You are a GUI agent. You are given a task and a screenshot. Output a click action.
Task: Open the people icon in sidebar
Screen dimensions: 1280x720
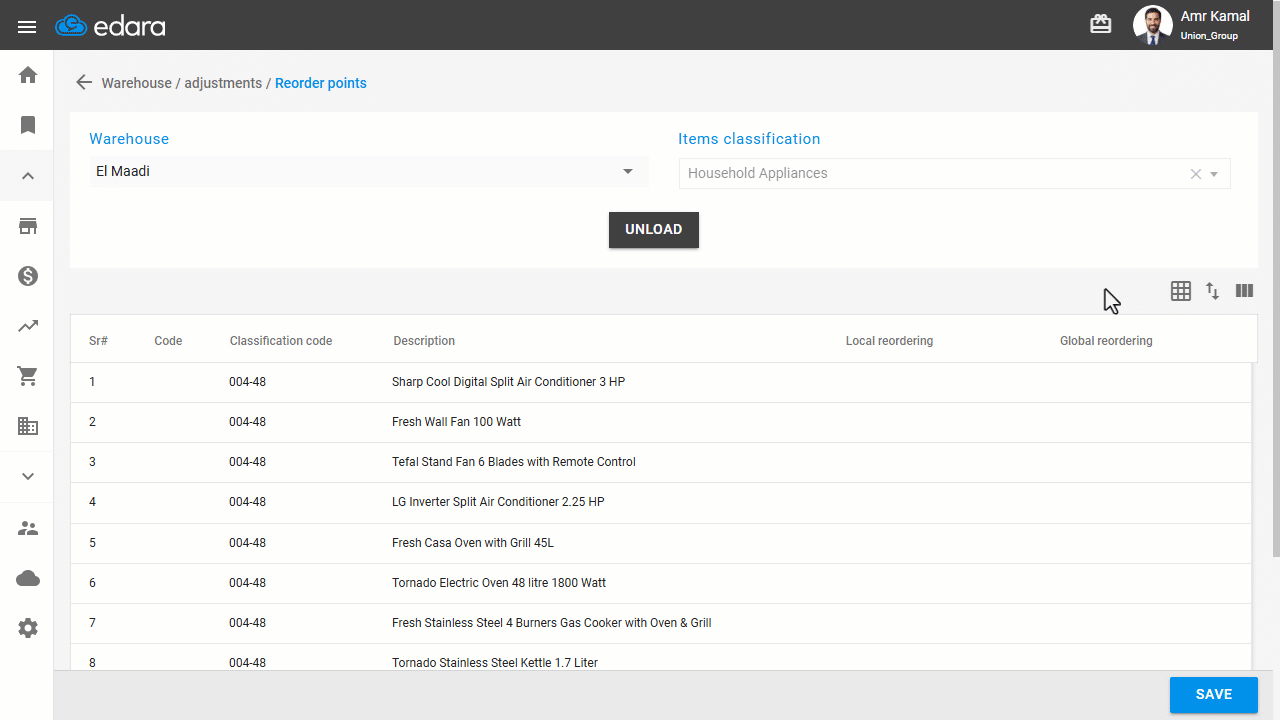coord(28,528)
